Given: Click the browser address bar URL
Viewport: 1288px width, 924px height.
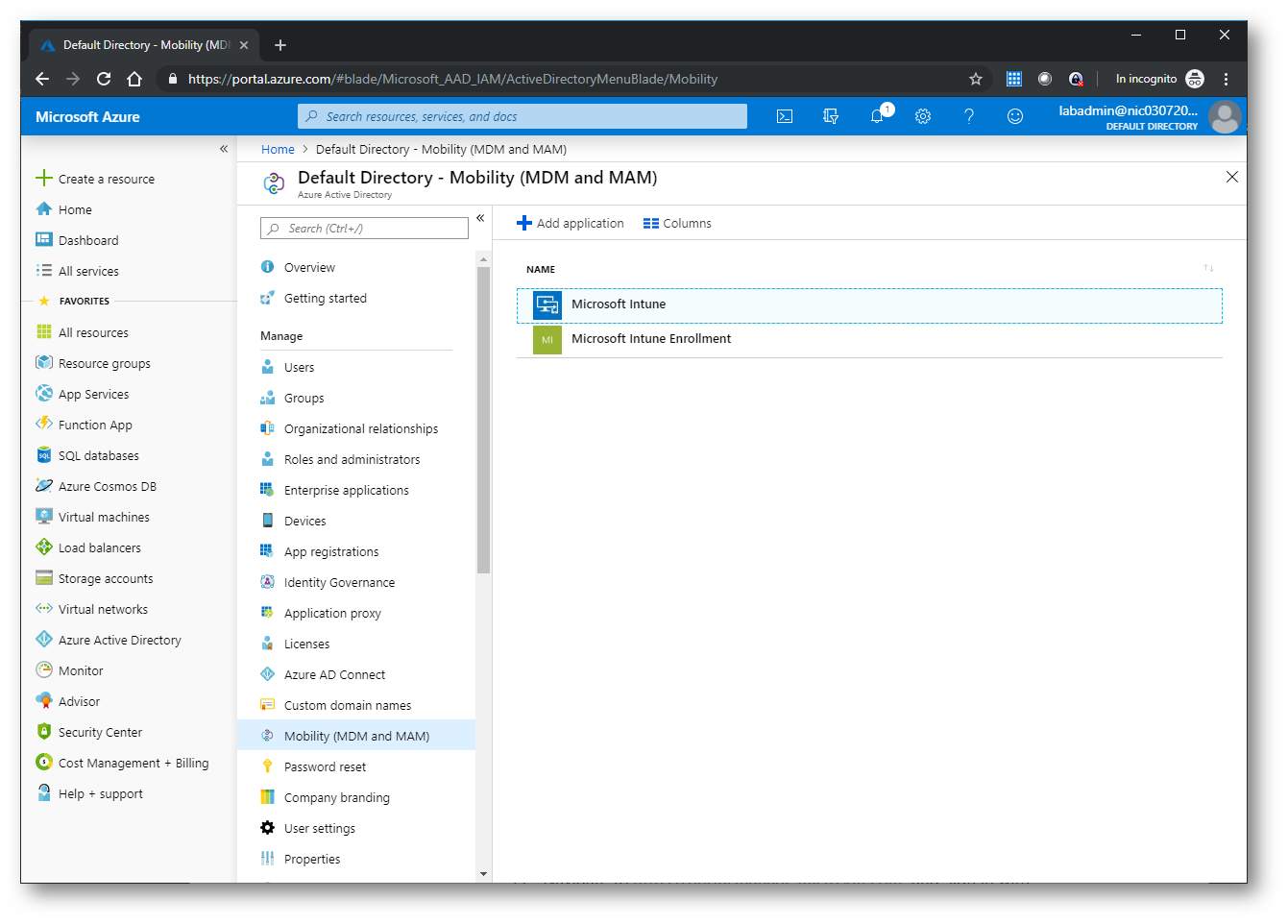Looking at the screenshot, I should click(x=452, y=79).
